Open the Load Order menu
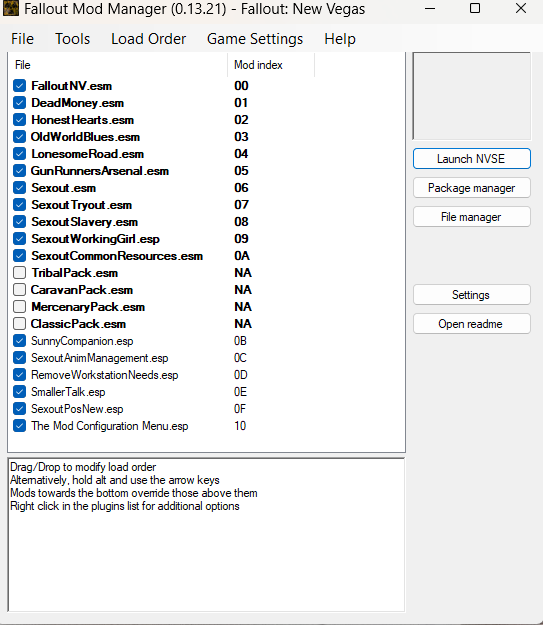This screenshot has height=625, width=543. click(148, 39)
